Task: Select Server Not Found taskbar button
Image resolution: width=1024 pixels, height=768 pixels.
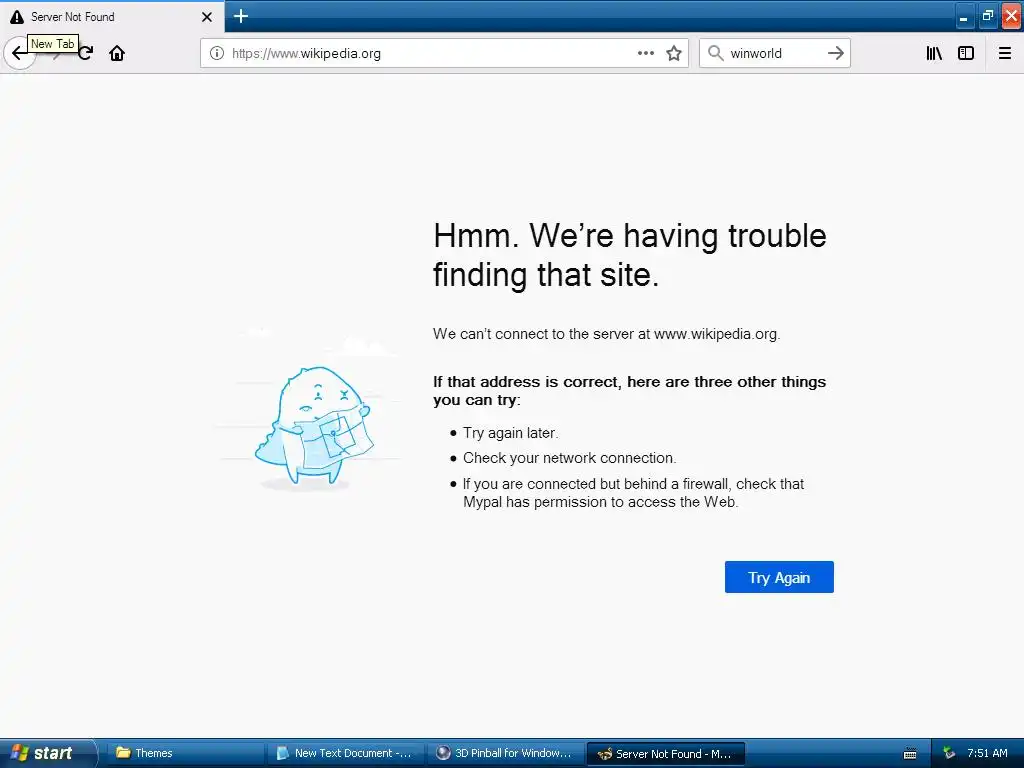Action: tap(666, 754)
